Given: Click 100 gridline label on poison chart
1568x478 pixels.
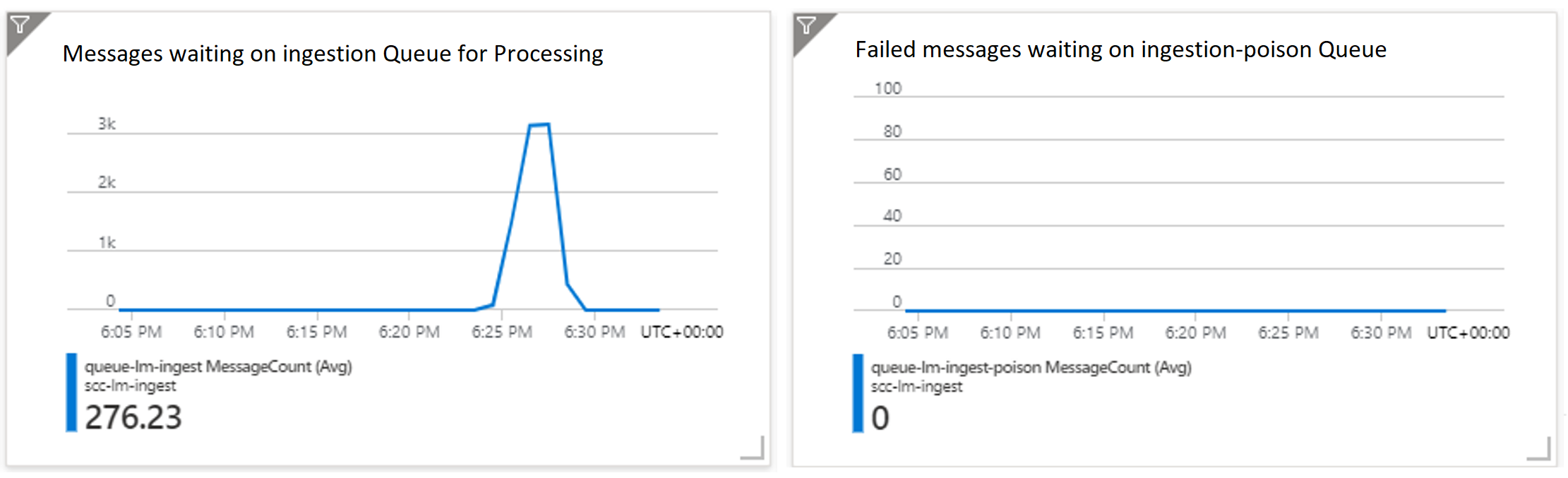Looking at the screenshot, I should 888,88.
